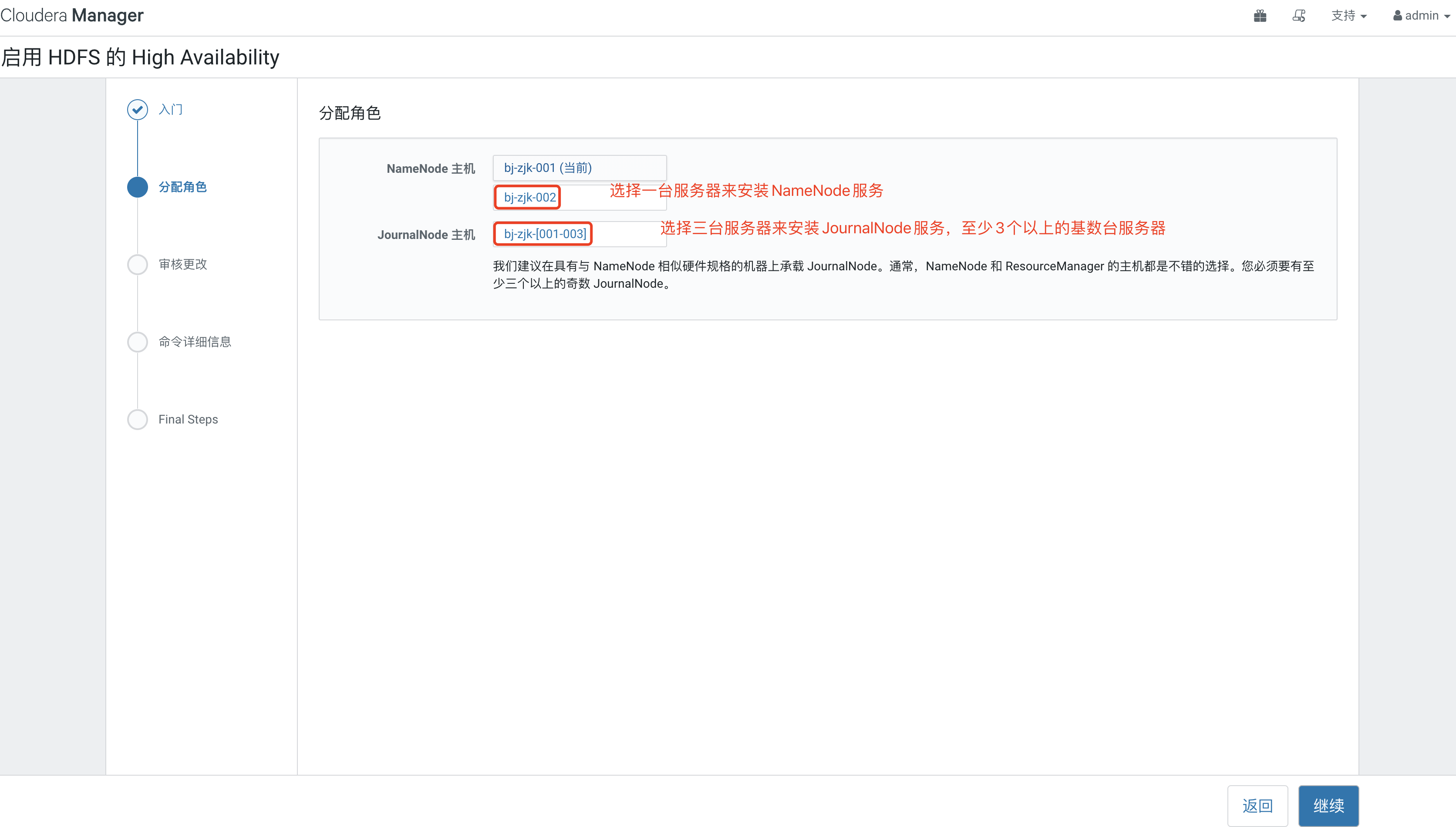This screenshot has height=827, width=1456.
Task: Open the NameNode host selector bj-zjk-002
Action: [526, 197]
